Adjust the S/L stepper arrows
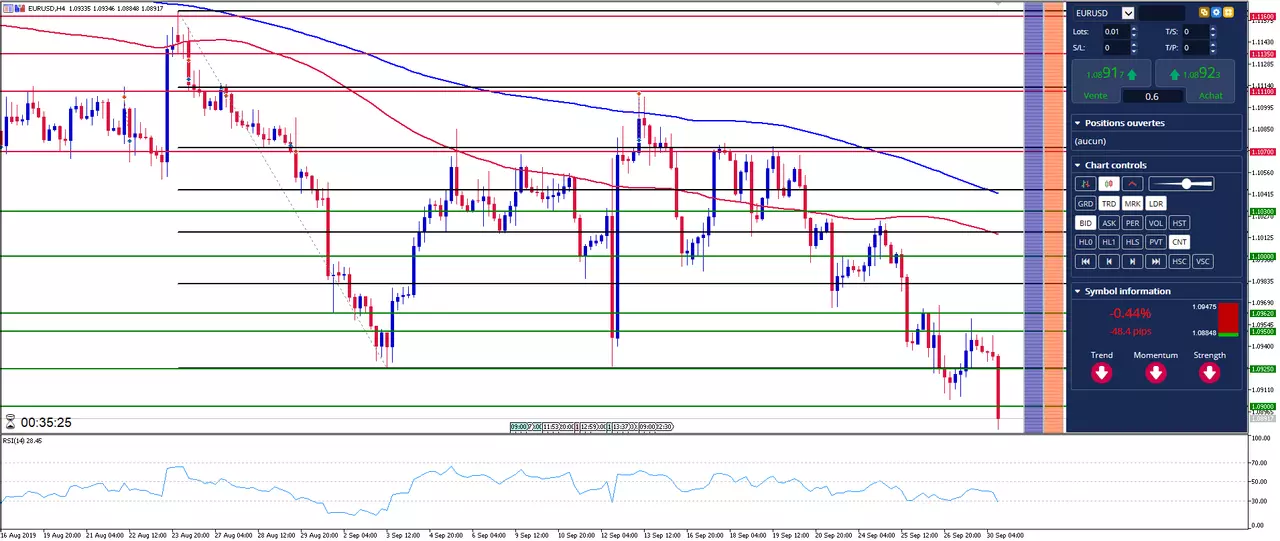The height and width of the screenshot is (541, 1280). (x=1134, y=47)
